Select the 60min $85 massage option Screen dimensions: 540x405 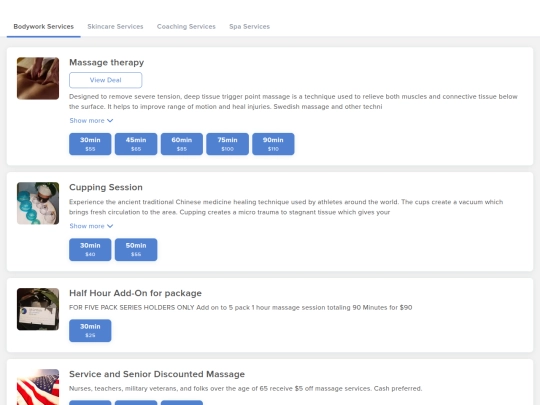point(182,144)
